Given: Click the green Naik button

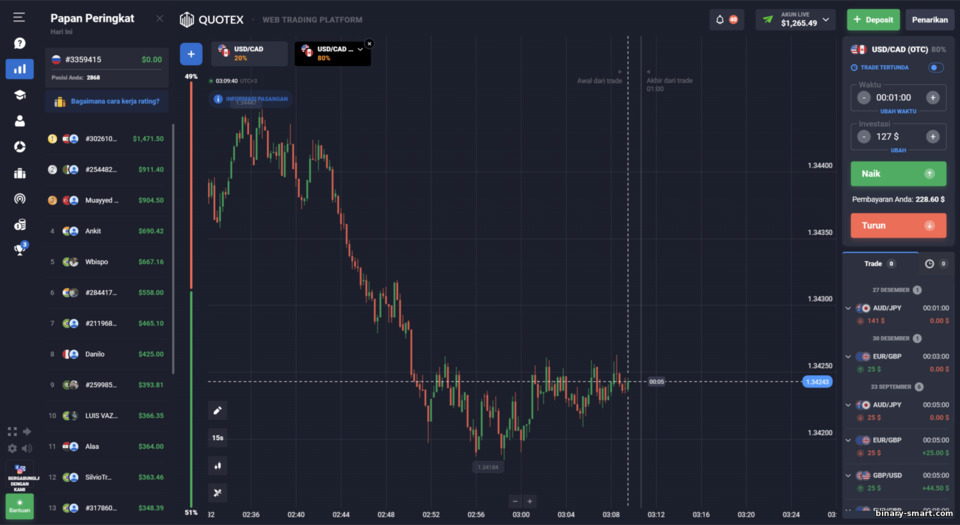Looking at the screenshot, I should [x=898, y=174].
